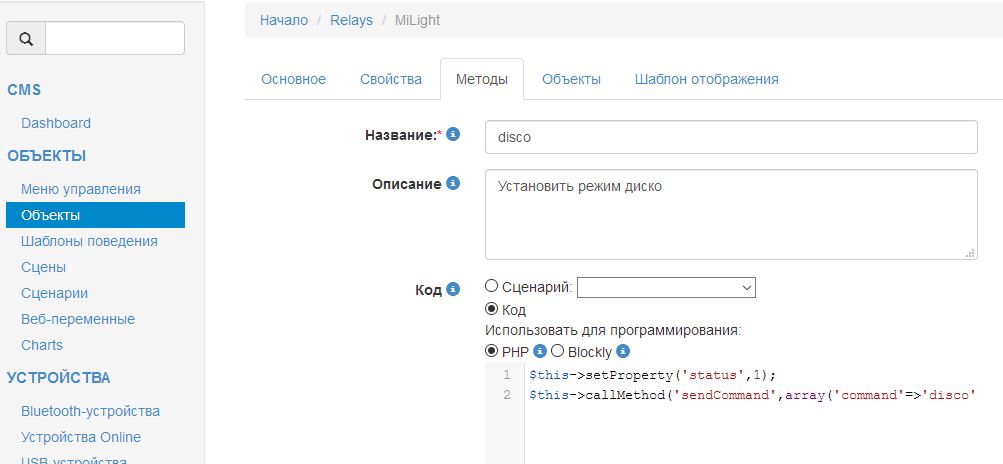Go to the Основное tab
The width and height of the screenshot is (1003, 464).
coord(293,79)
